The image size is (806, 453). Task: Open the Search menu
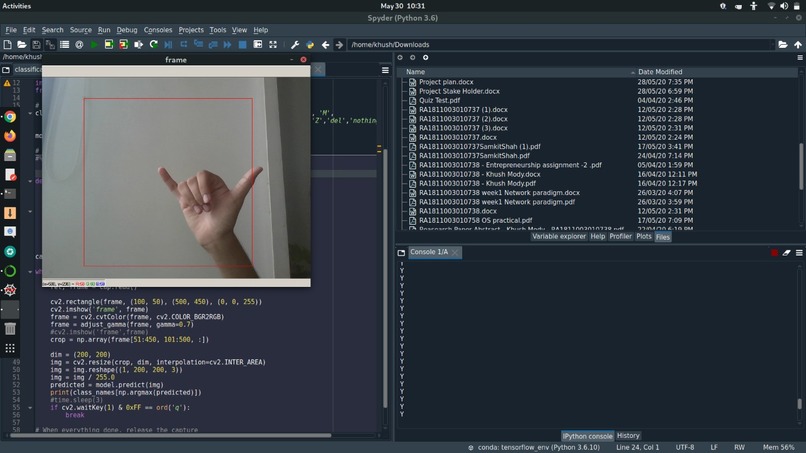(x=52, y=30)
